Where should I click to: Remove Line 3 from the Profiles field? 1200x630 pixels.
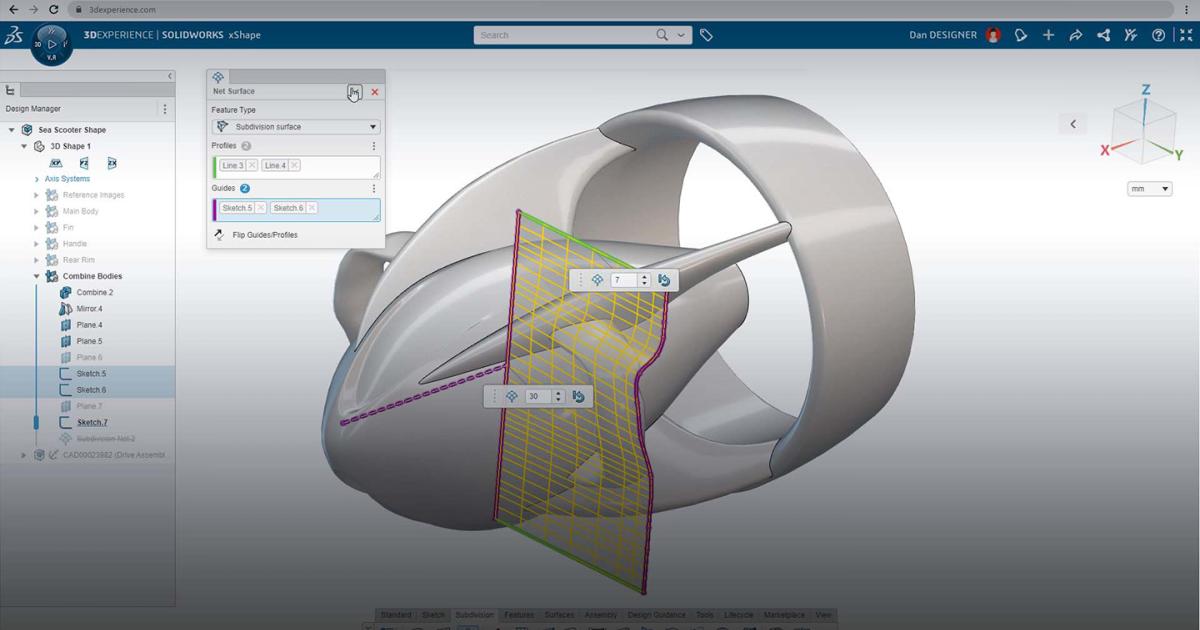tap(252, 165)
